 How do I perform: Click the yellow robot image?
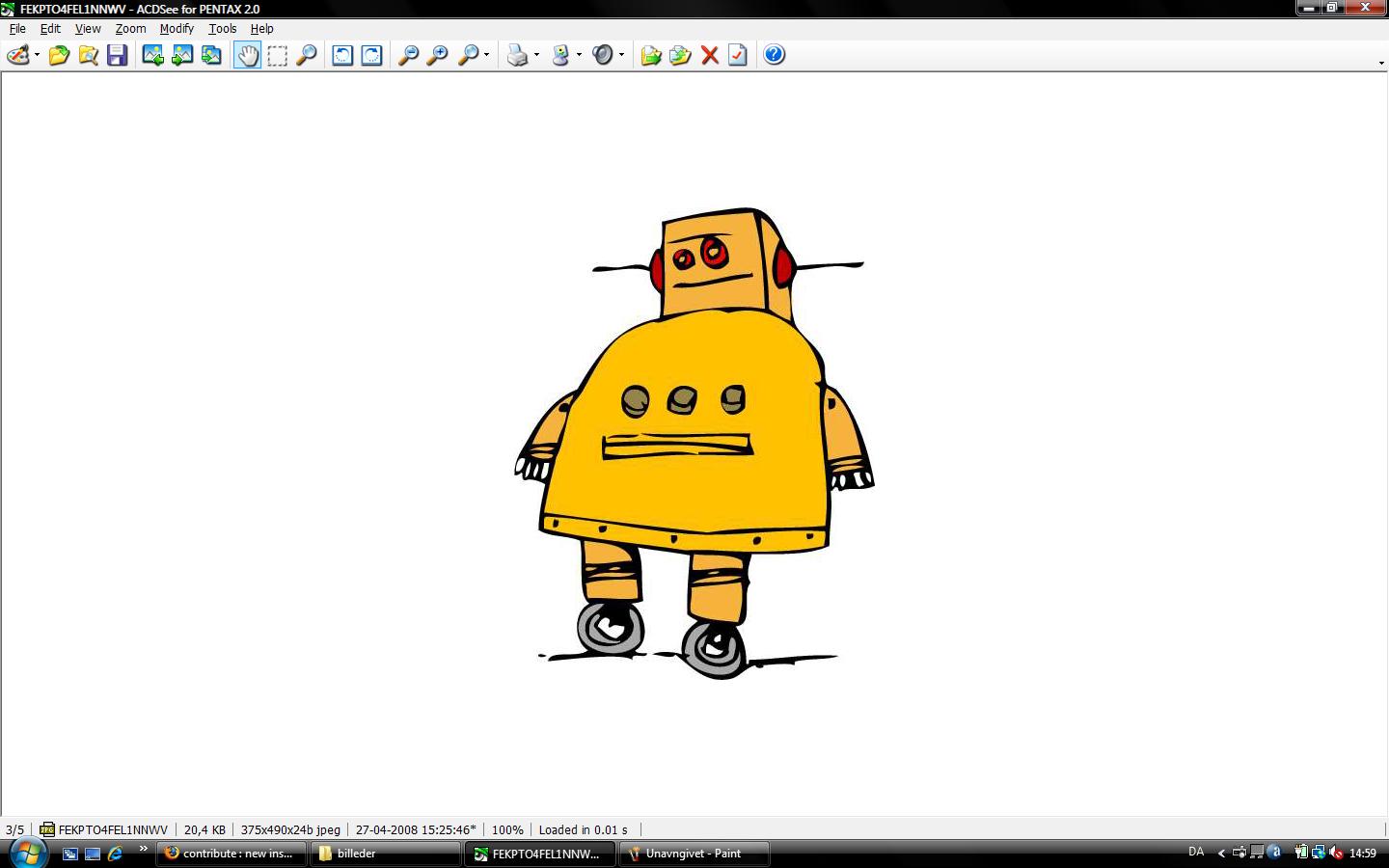click(x=694, y=444)
